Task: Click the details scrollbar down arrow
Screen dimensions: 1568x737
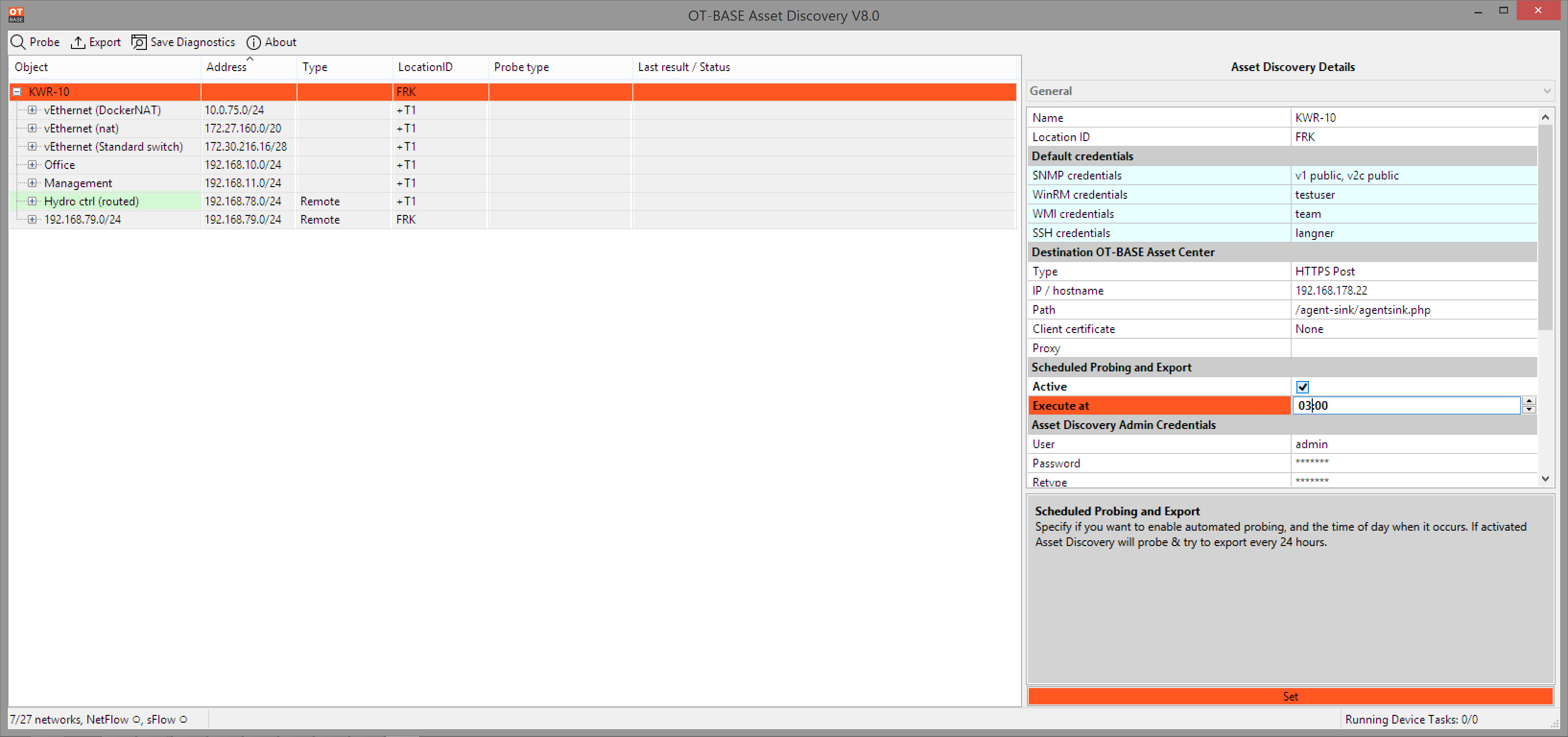Action: [1545, 479]
